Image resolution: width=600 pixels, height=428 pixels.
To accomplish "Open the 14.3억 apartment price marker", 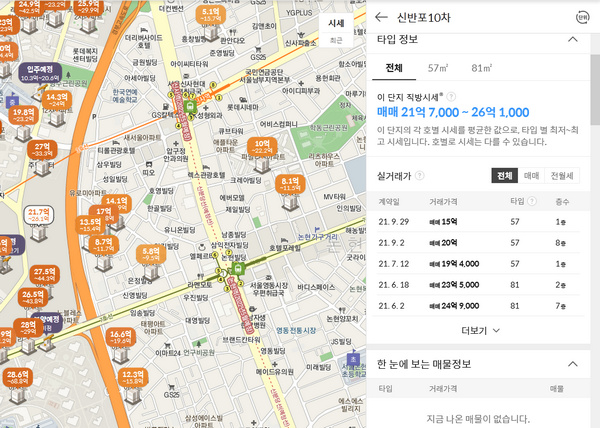I will (57, 100).
